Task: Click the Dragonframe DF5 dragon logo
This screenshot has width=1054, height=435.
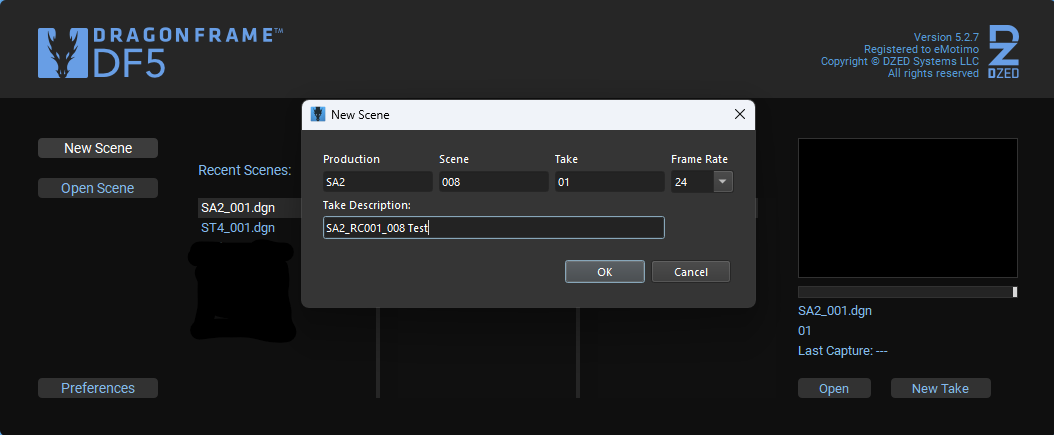Action: pyautogui.click(x=63, y=52)
